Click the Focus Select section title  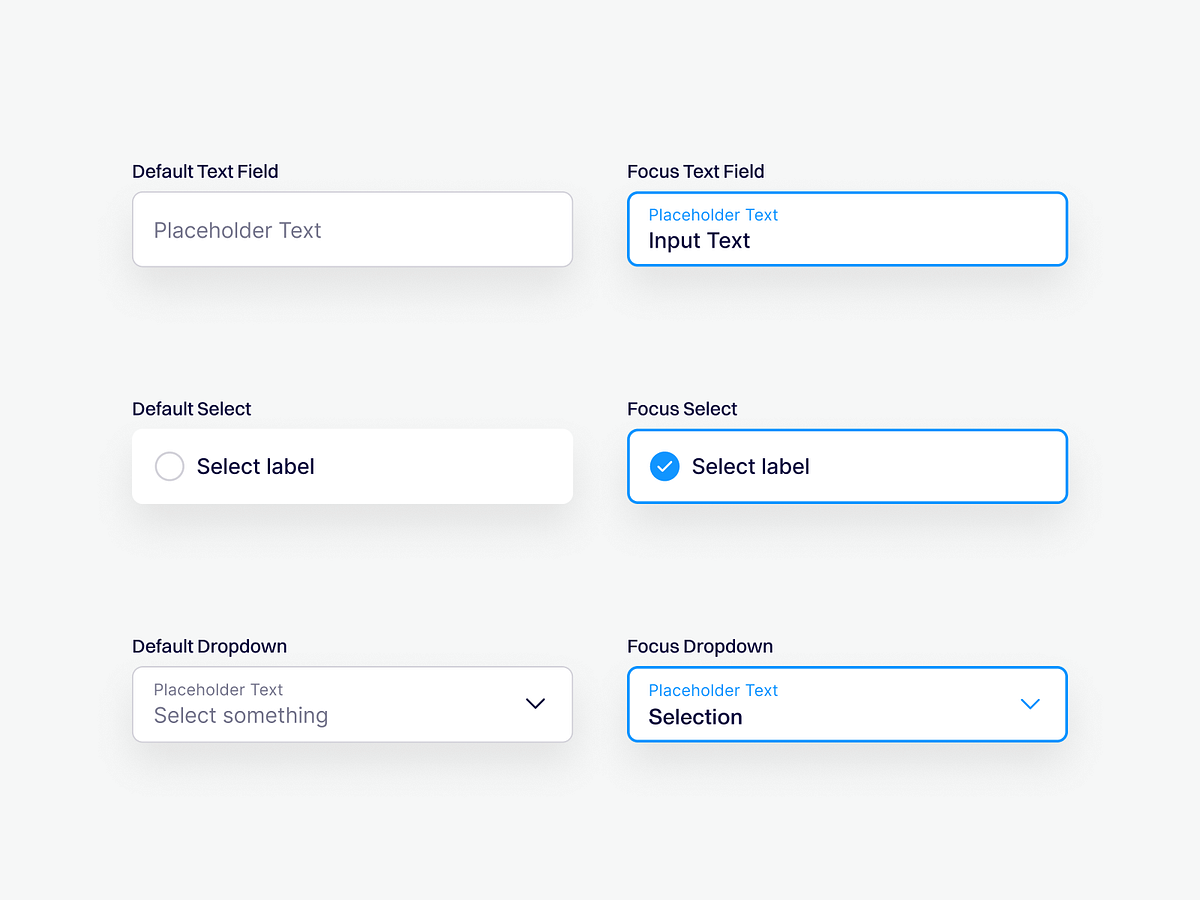(681, 408)
